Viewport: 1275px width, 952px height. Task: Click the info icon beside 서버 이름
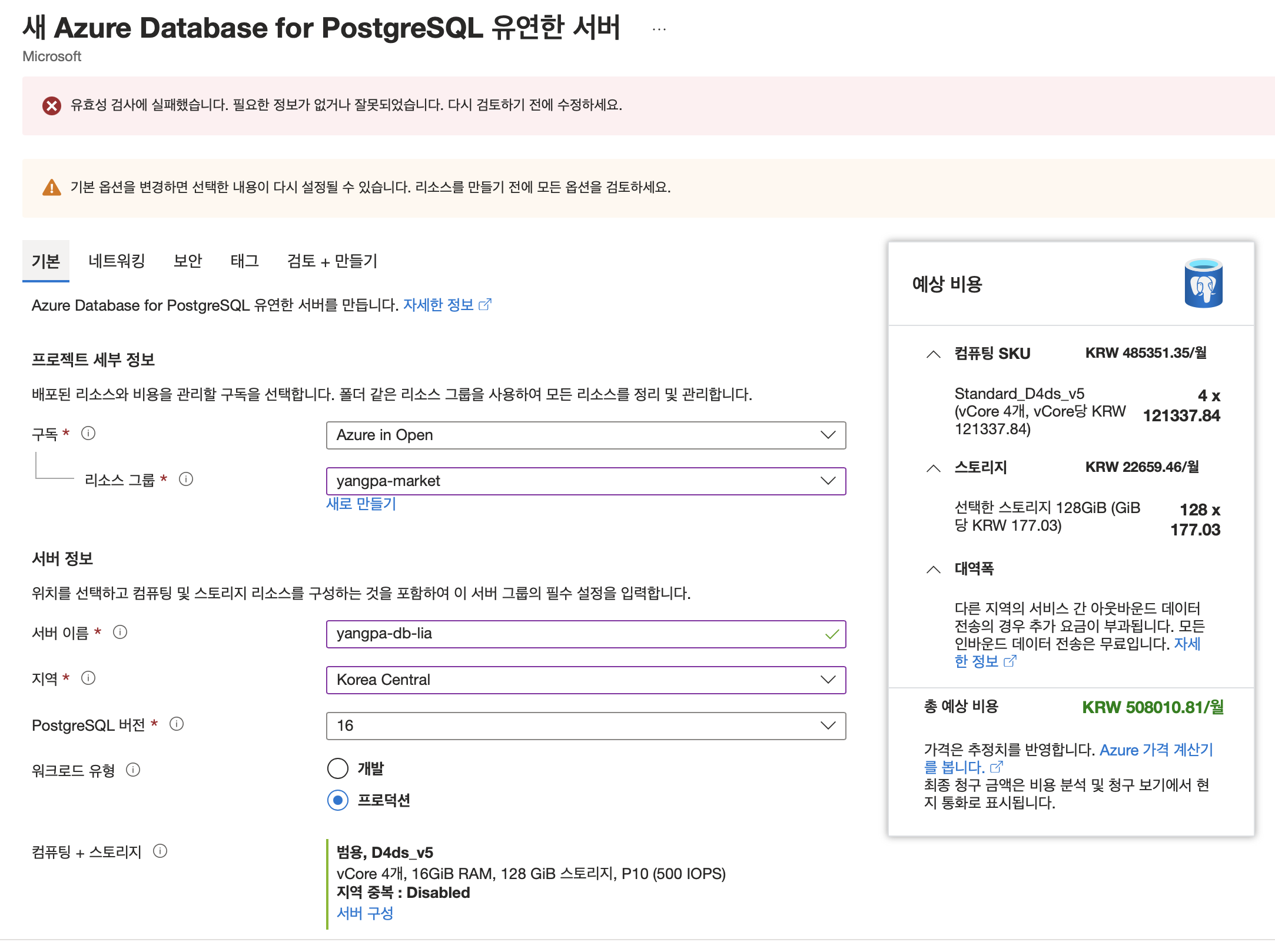120,633
